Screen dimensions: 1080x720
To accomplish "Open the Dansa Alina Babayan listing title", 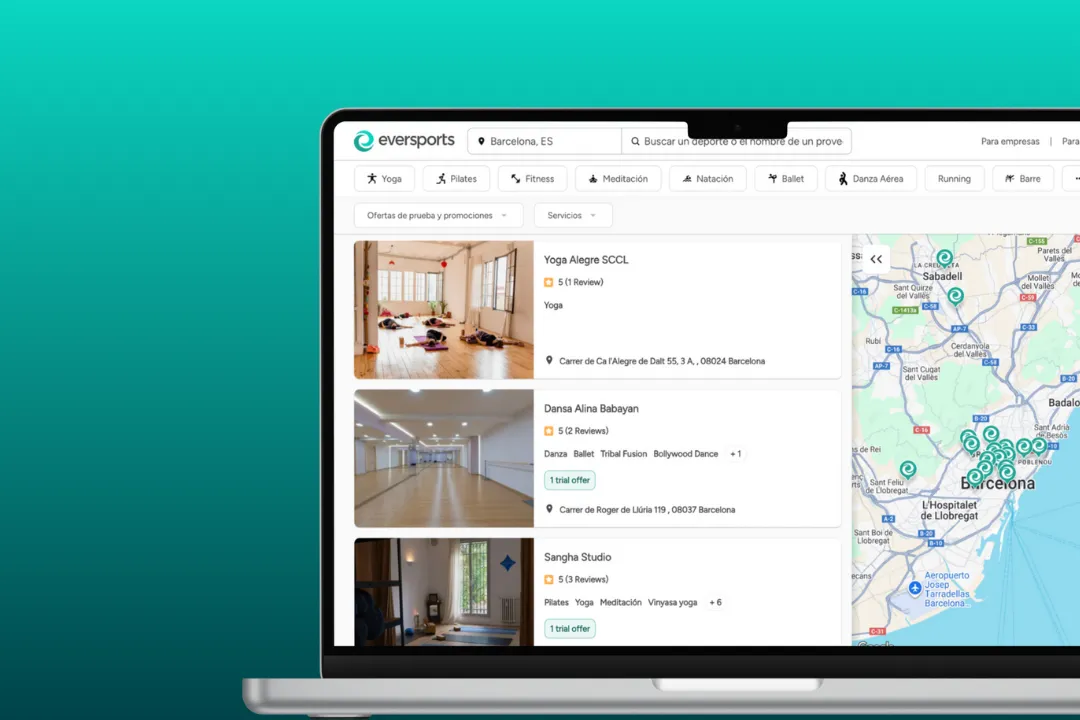I will point(591,409).
